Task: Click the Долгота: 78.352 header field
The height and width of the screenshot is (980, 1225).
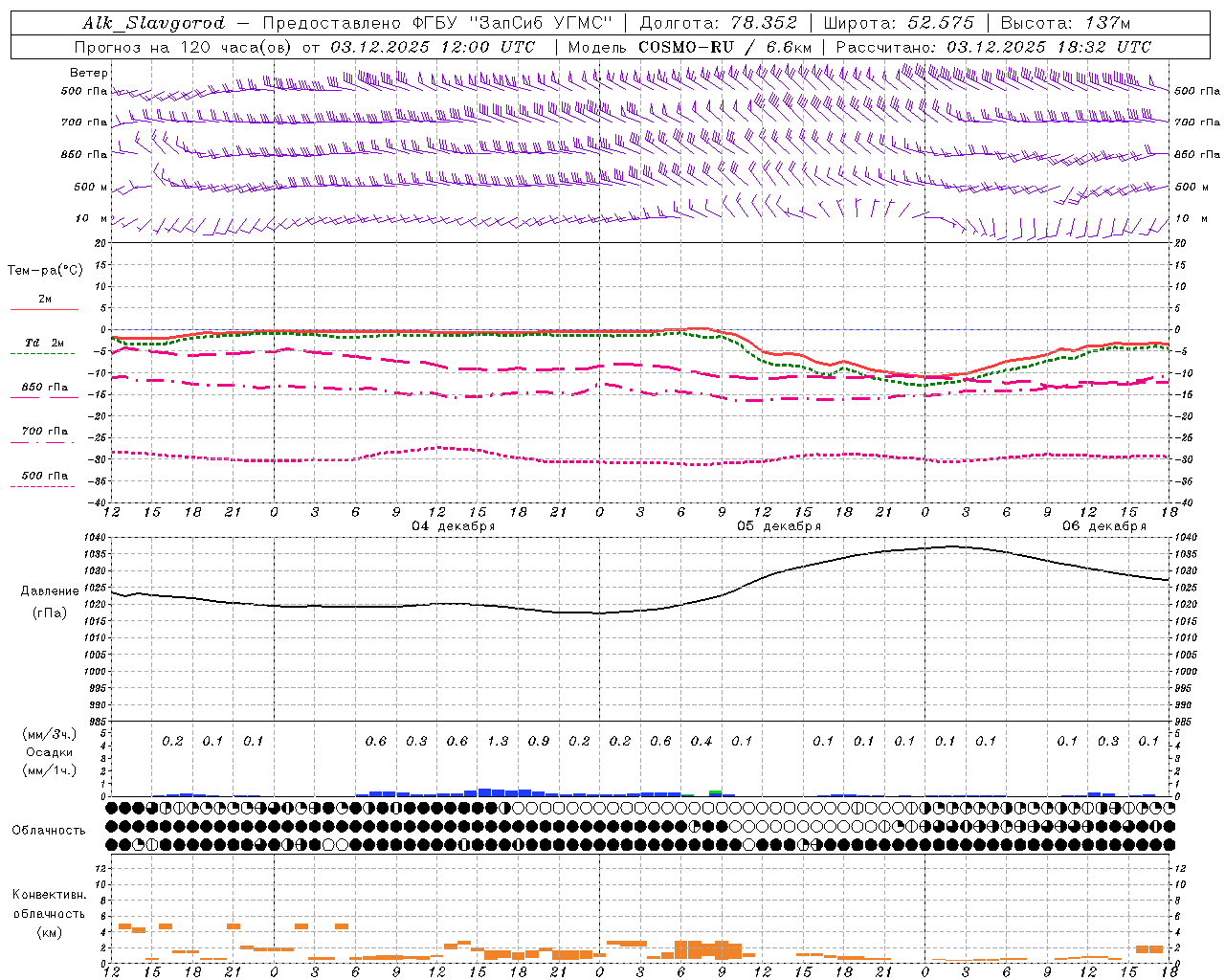Action: 717,23
